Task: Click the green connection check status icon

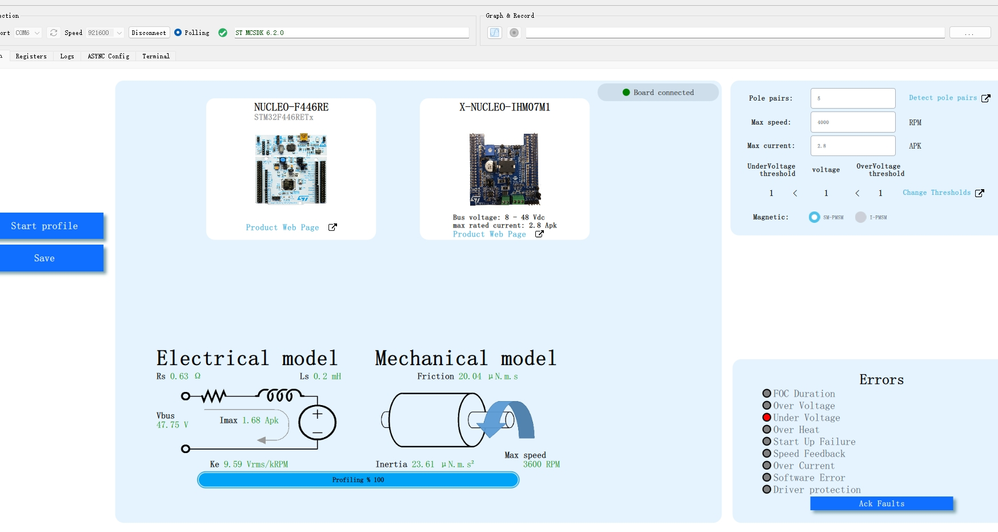Action: (223, 32)
